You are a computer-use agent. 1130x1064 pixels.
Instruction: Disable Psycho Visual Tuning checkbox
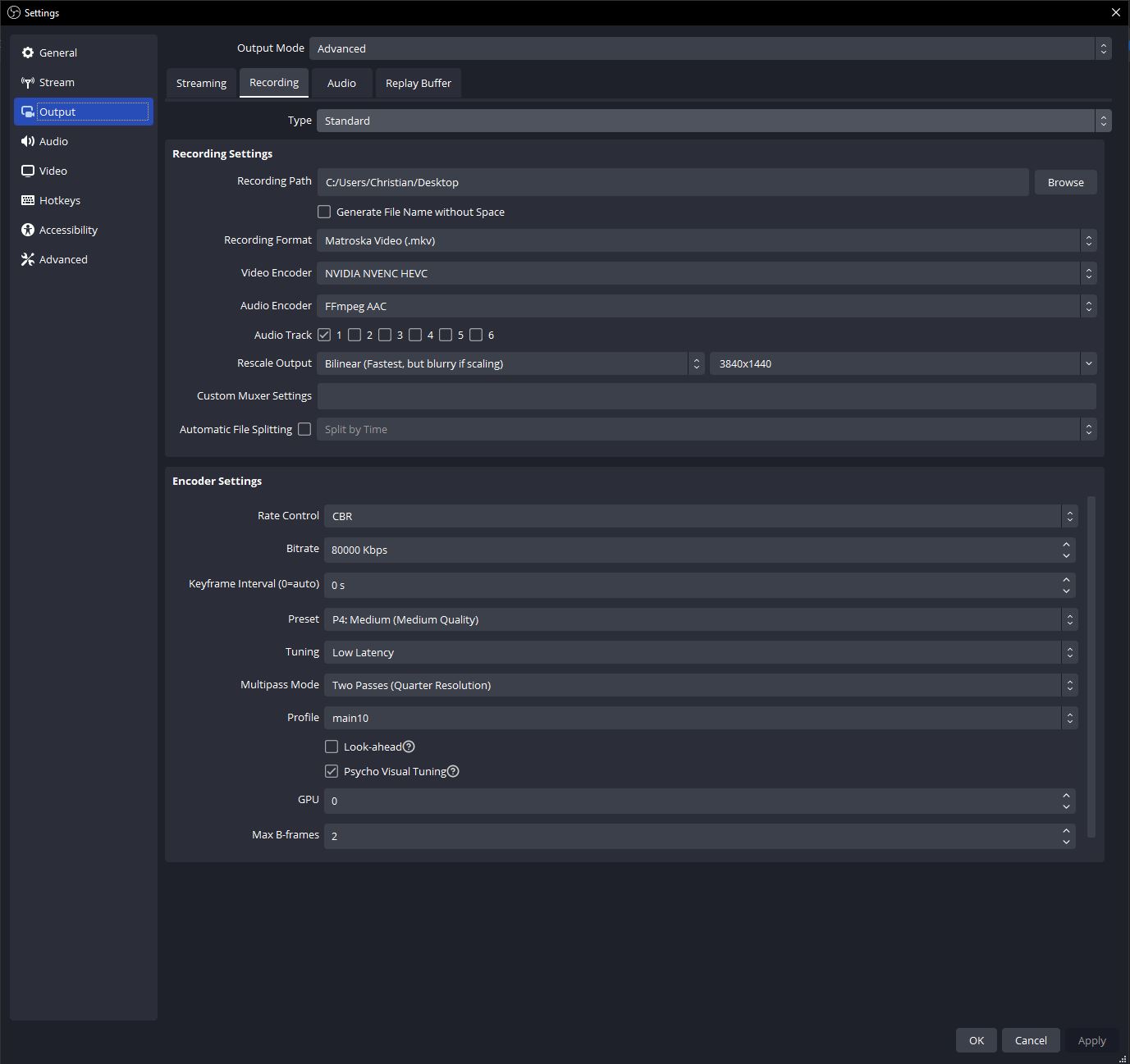point(332,771)
